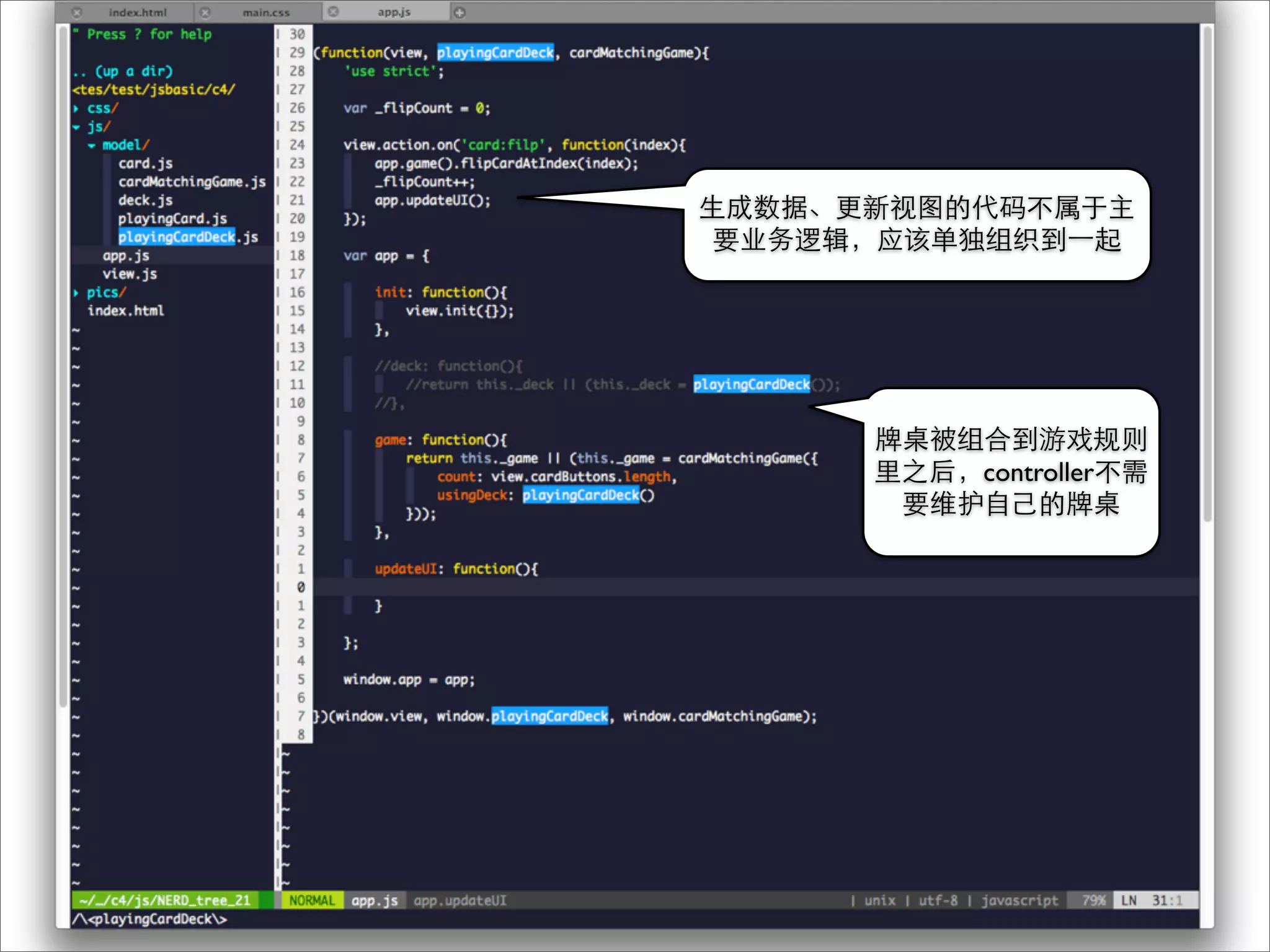The height and width of the screenshot is (952, 1270).
Task: Click the commented //deck: function line
Action: 448,366
